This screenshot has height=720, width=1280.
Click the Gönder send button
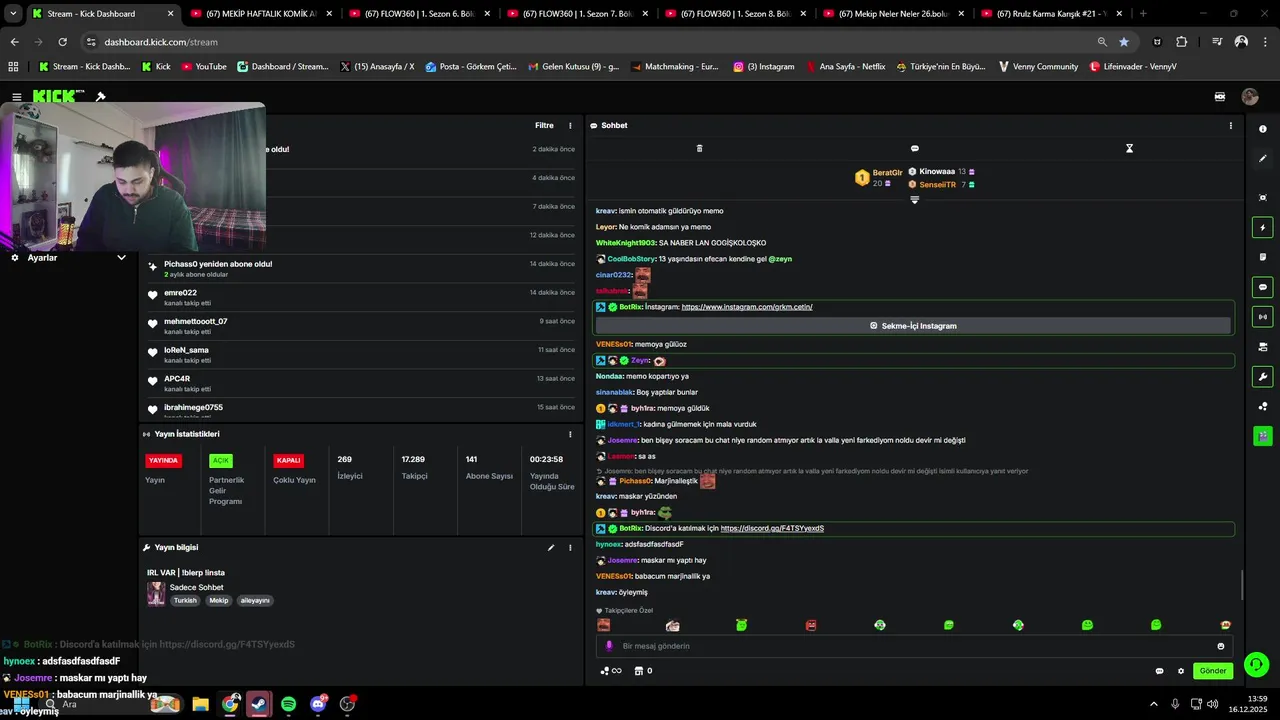(1213, 671)
